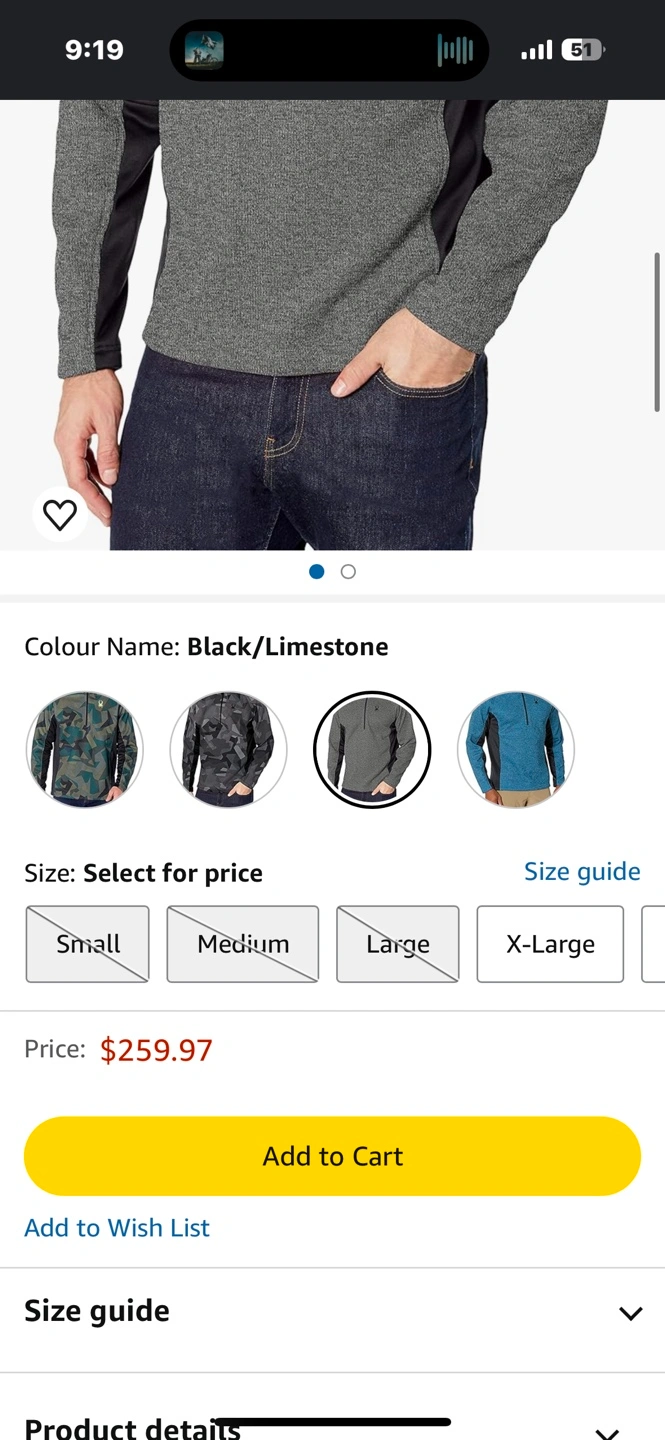665x1440 pixels.
Task: Tap the cellular signal bars icon
Action: [537, 50]
